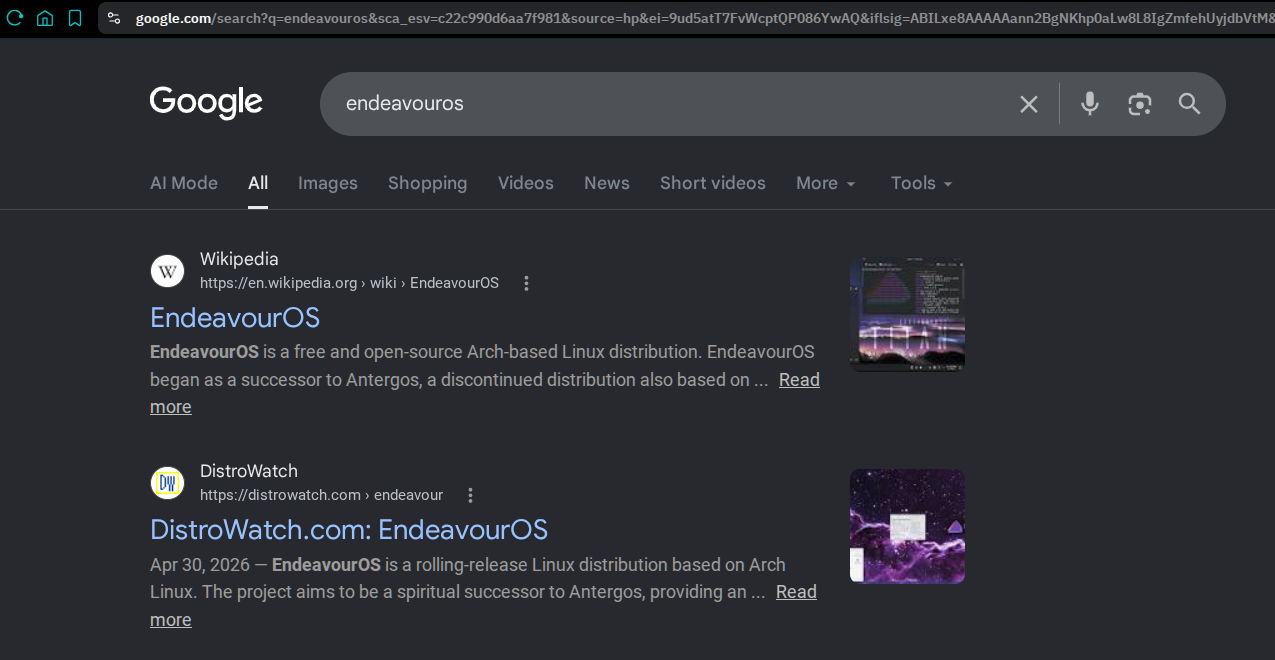Switch to the AI Mode tab
The height and width of the screenshot is (660, 1275).
coord(184,183)
